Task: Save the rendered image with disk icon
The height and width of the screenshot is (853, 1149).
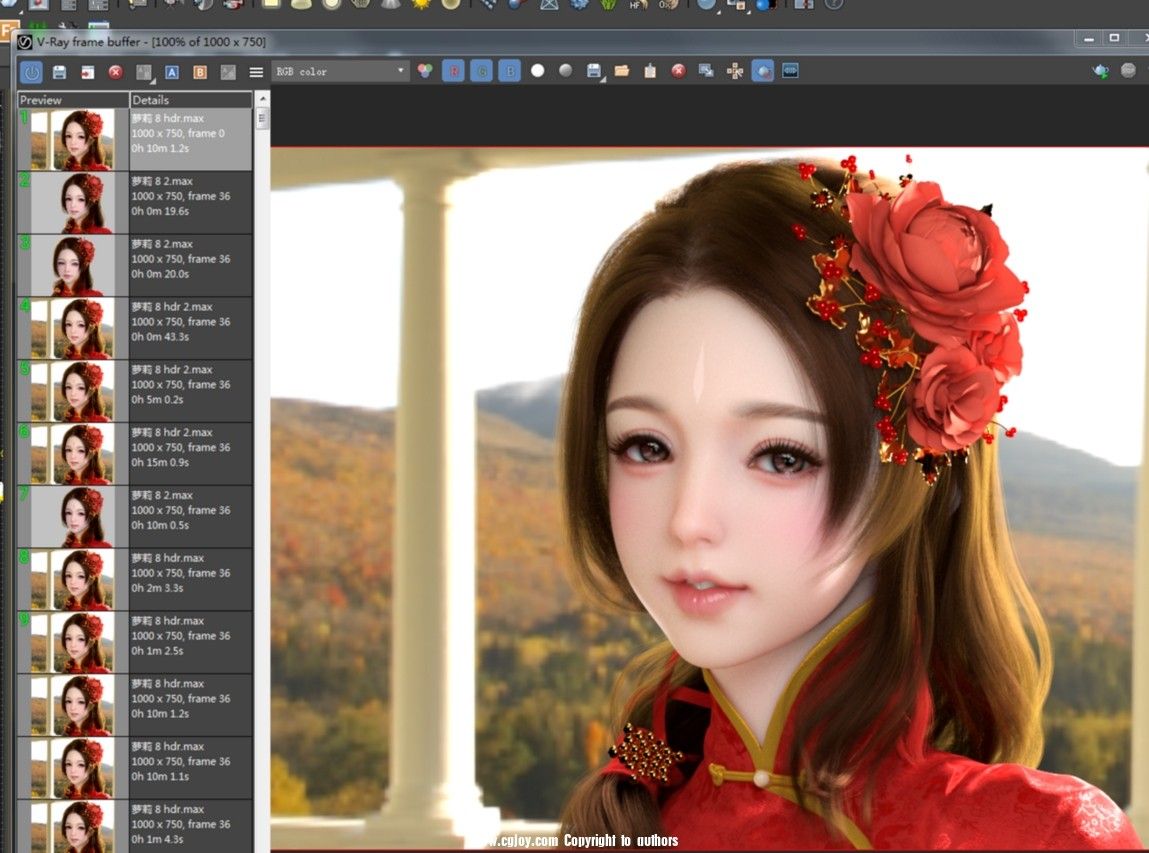Action: point(594,70)
